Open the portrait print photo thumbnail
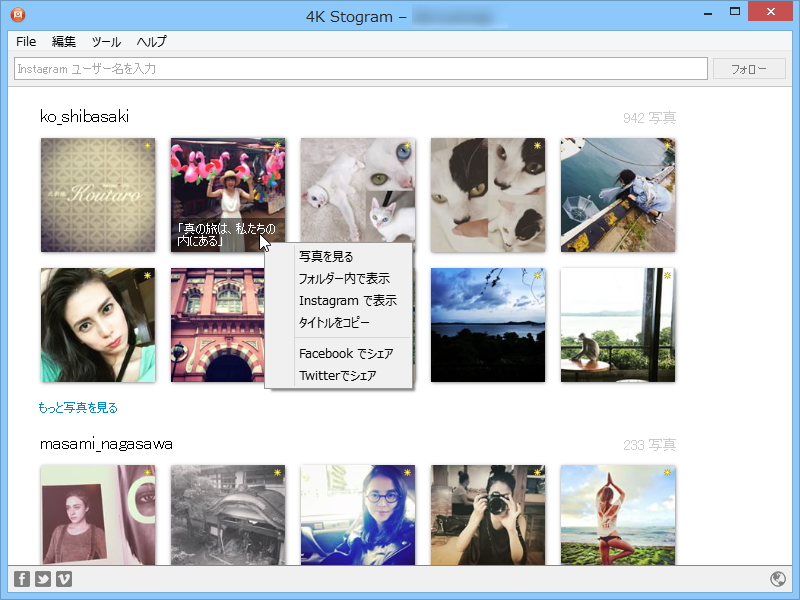 [98, 515]
